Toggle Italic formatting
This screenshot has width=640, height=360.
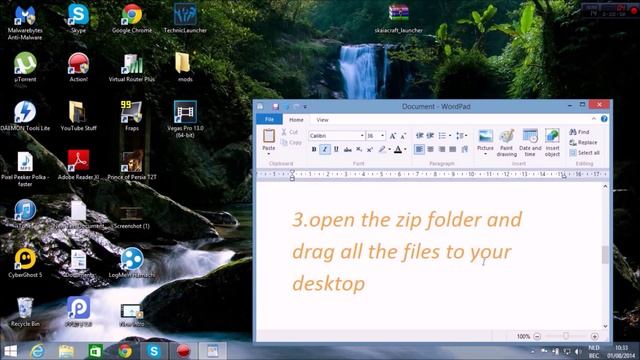pos(325,149)
